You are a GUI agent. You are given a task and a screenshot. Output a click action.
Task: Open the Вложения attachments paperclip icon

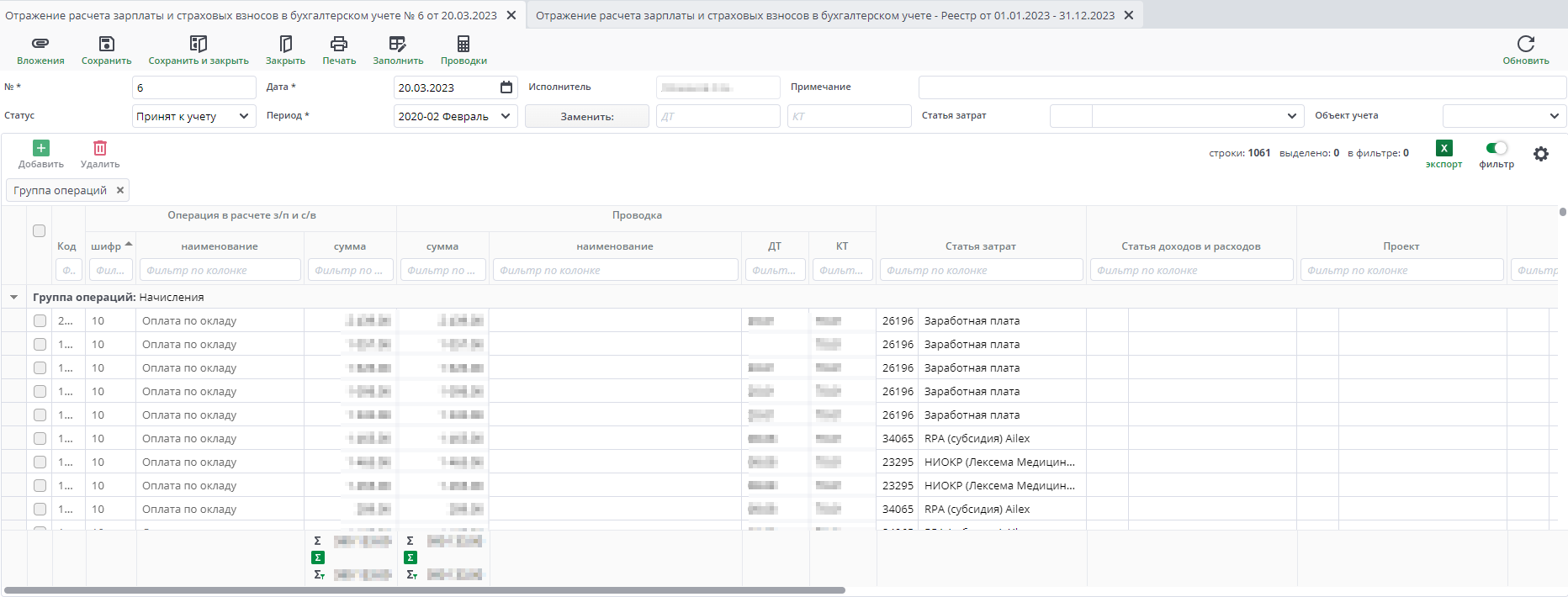click(x=40, y=44)
